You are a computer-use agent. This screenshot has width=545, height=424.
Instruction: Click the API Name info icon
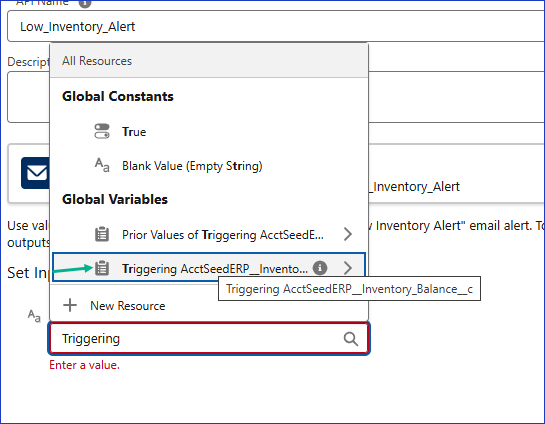click(x=85, y=3)
